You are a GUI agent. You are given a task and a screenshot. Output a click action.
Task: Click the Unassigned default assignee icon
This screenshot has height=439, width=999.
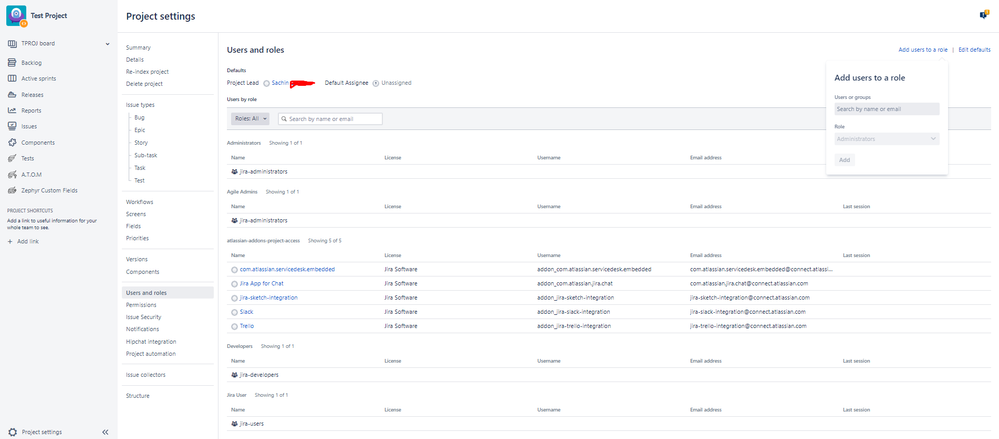coord(376,83)
